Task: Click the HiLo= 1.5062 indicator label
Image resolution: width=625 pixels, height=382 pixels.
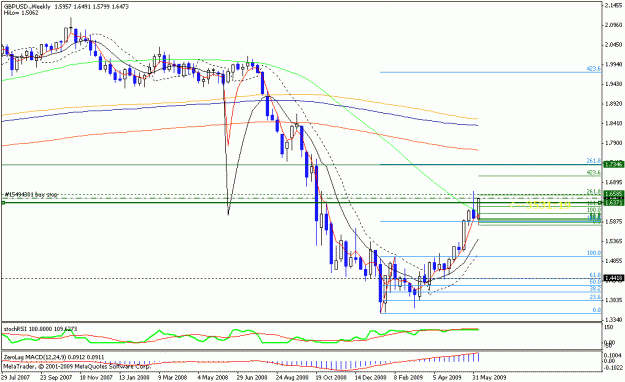Action: click(21, 13)
